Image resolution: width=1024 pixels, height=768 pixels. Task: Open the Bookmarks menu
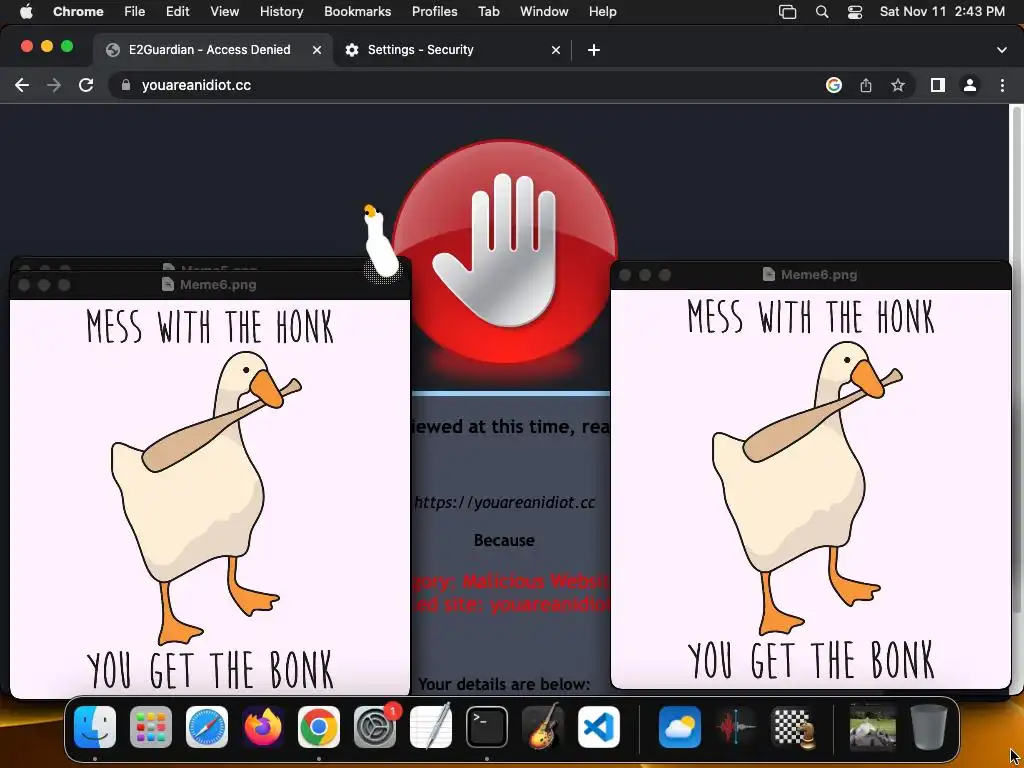coord(357,12)
